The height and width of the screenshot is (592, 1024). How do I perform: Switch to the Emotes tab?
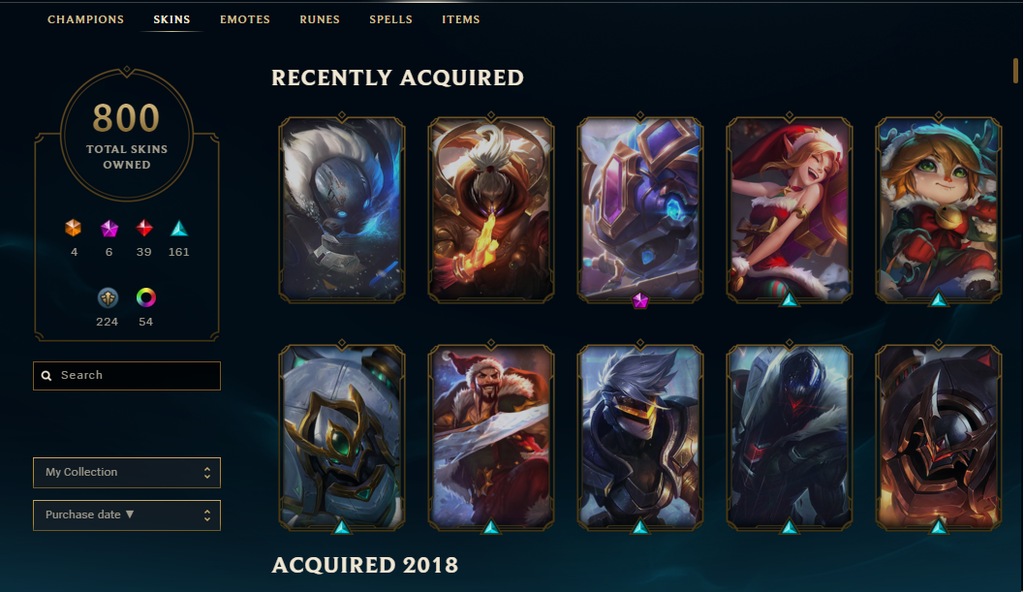click(x=245, y=20)
